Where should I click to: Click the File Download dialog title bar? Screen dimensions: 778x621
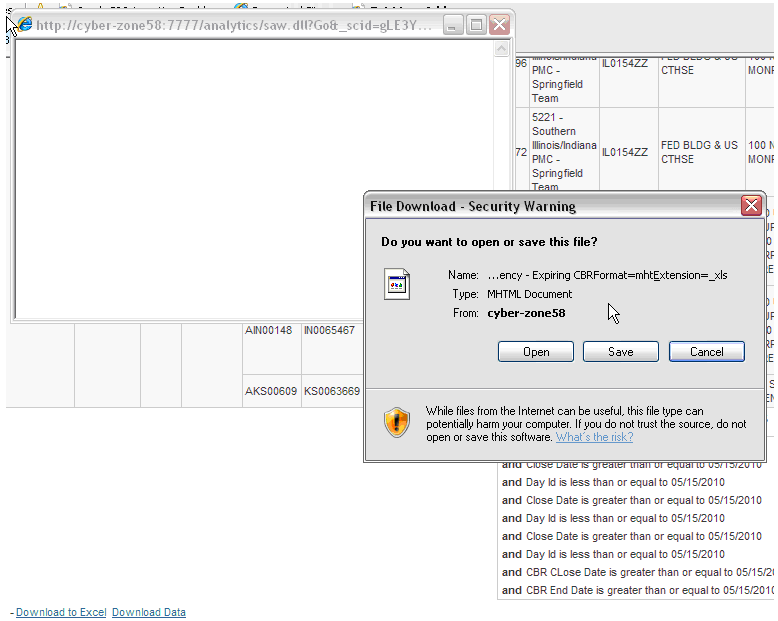pyautogui.click(x=540, y=206)
